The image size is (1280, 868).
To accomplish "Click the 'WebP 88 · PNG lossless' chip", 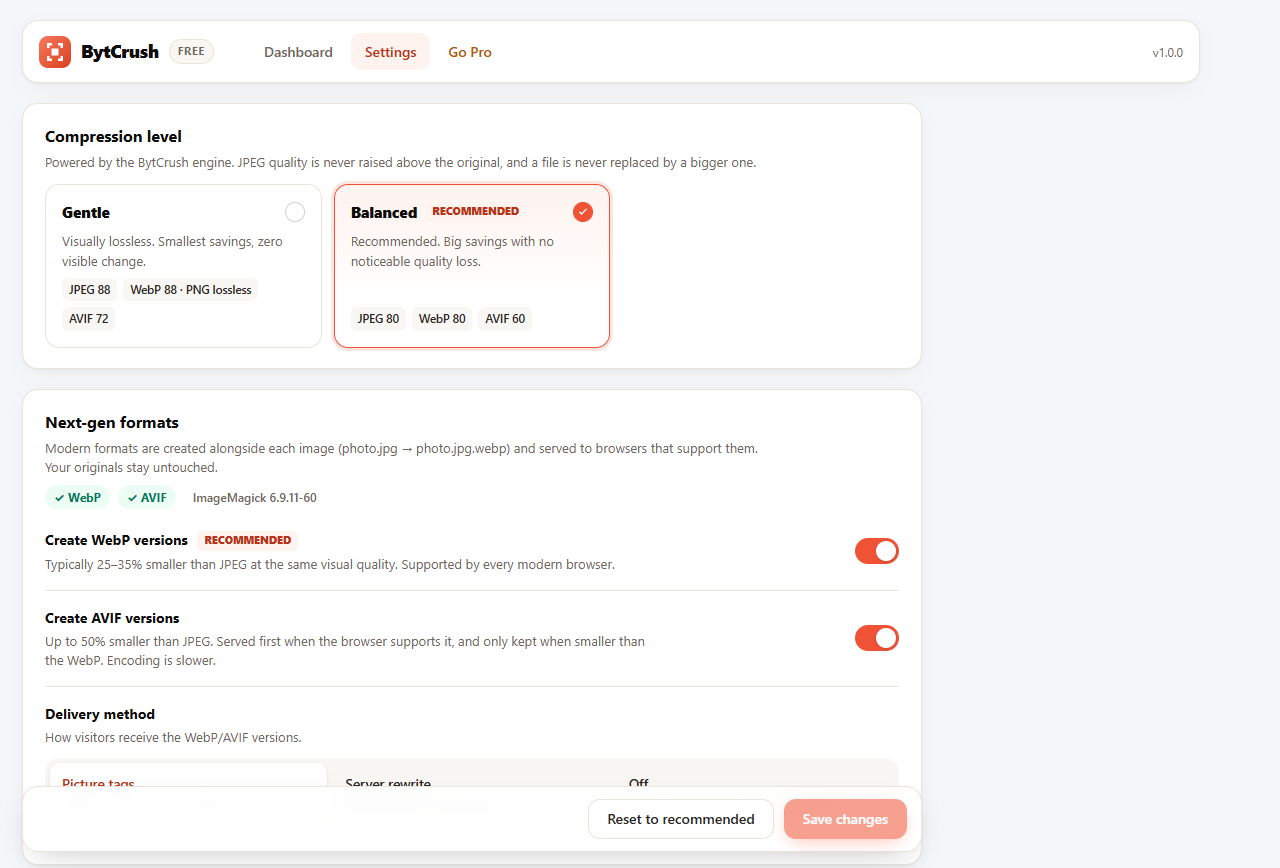I will (x=190, y=290).
